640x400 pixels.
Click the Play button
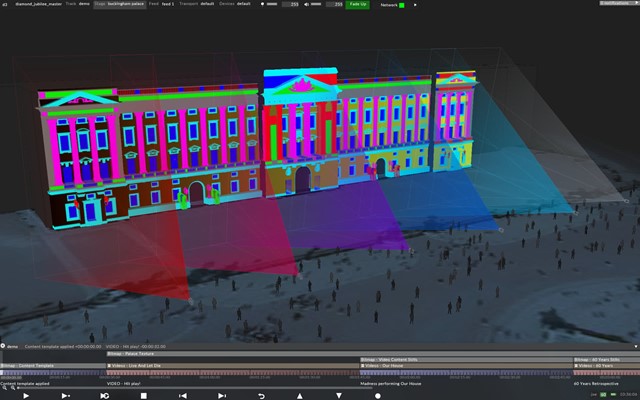[26, 396]
